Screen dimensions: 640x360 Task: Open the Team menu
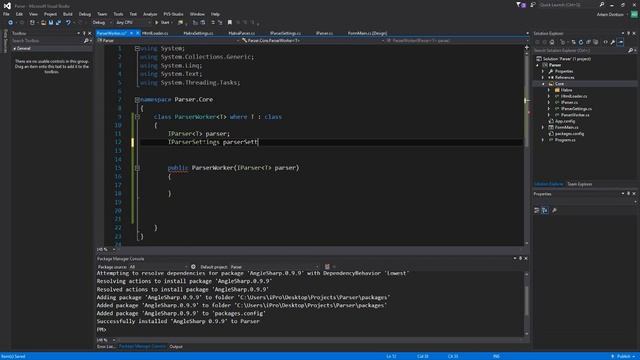tap(102, 14)
